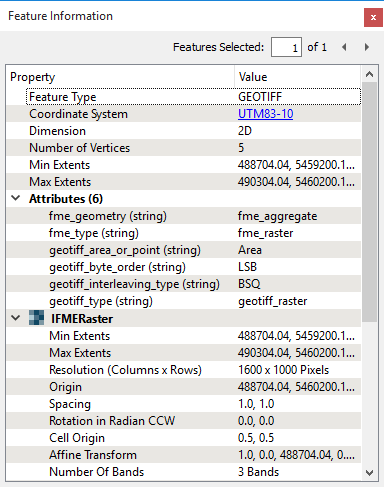
Task: Select the fme_geometry (string) row
Action: coord(184,216)
